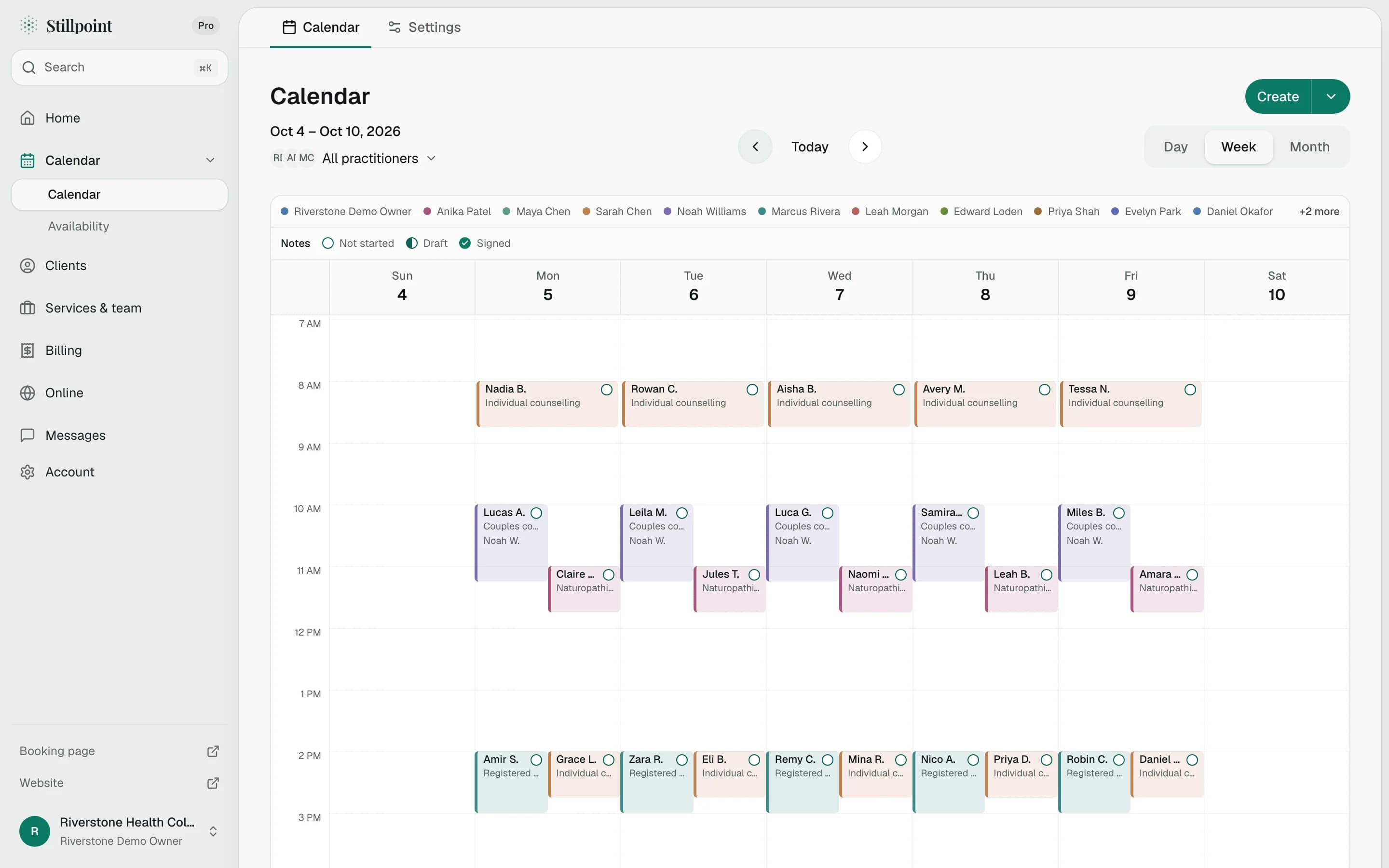
Task: Open Clients via its person icon
Action: [27, 265]
